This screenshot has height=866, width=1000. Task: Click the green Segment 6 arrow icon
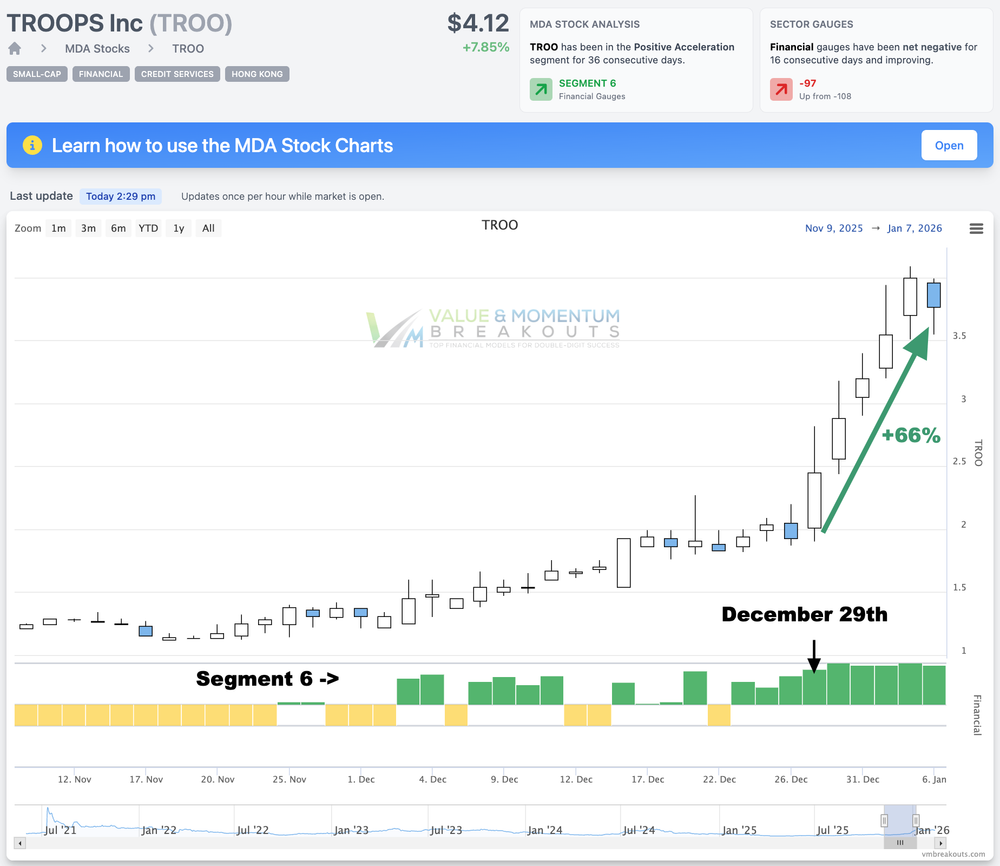click(x=541, y=89)
